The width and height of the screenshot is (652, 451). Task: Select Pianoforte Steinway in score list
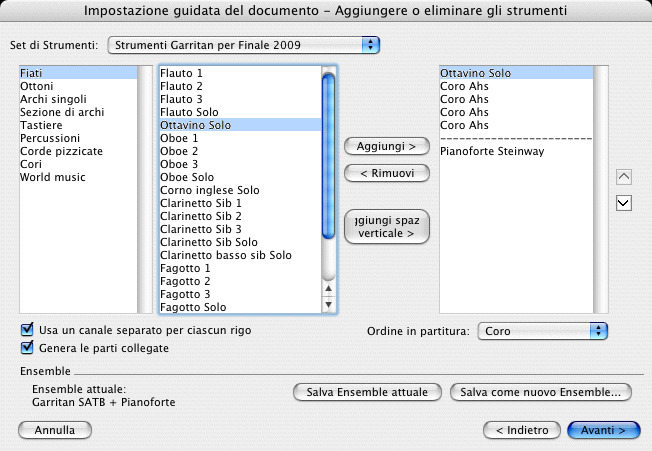coord(492,151)
